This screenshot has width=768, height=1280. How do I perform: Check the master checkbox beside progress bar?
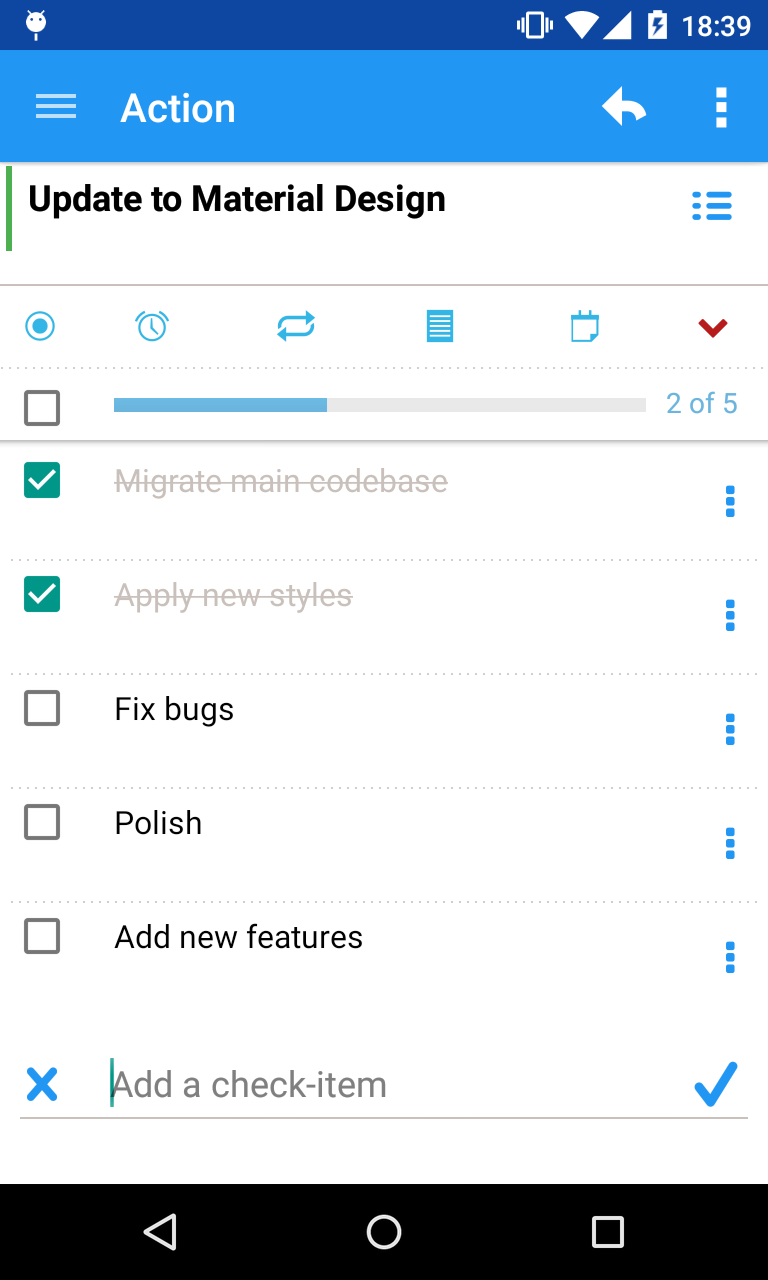pos(42,407)
